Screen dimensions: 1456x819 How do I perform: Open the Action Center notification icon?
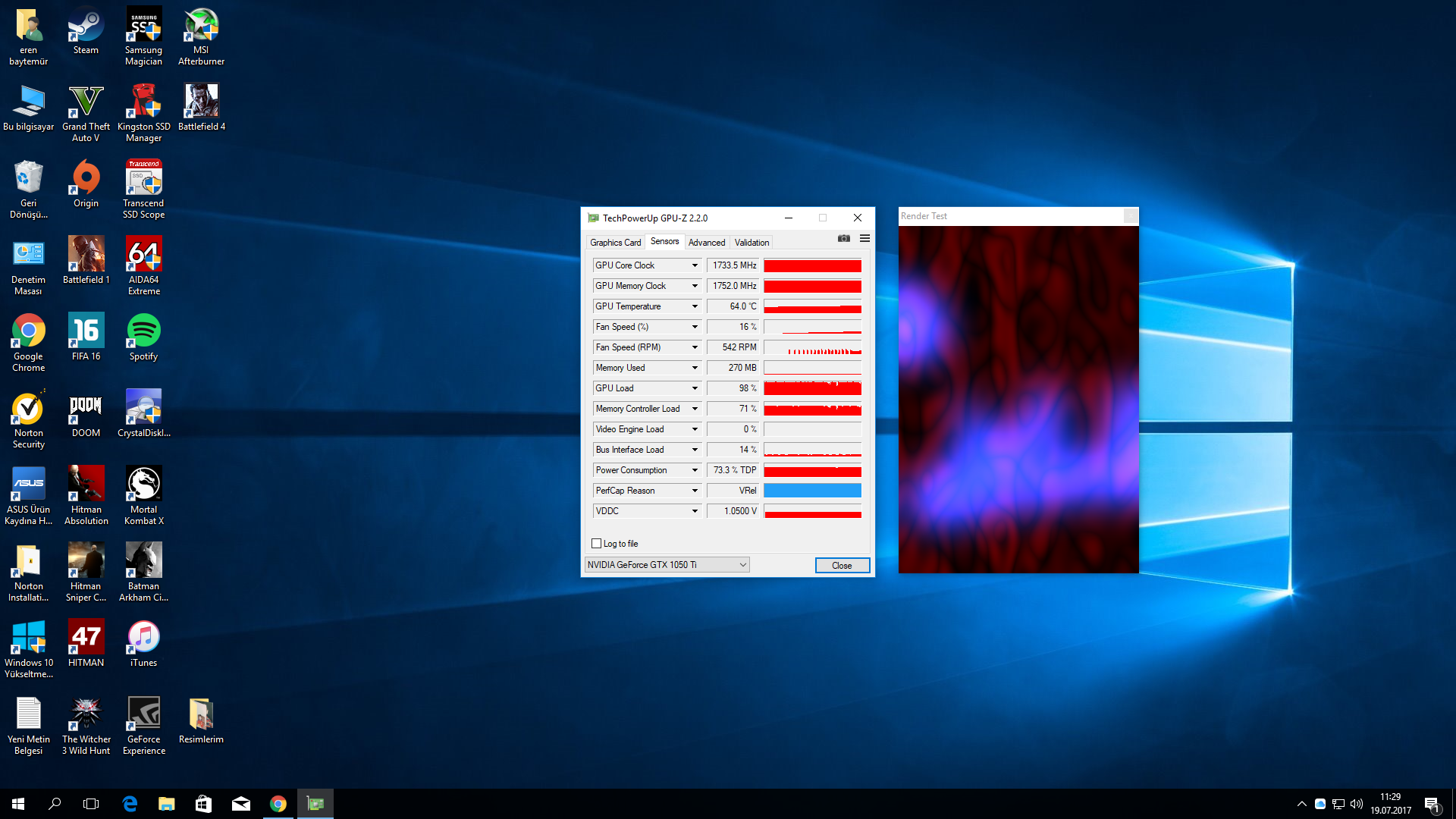click(1432, 804)
